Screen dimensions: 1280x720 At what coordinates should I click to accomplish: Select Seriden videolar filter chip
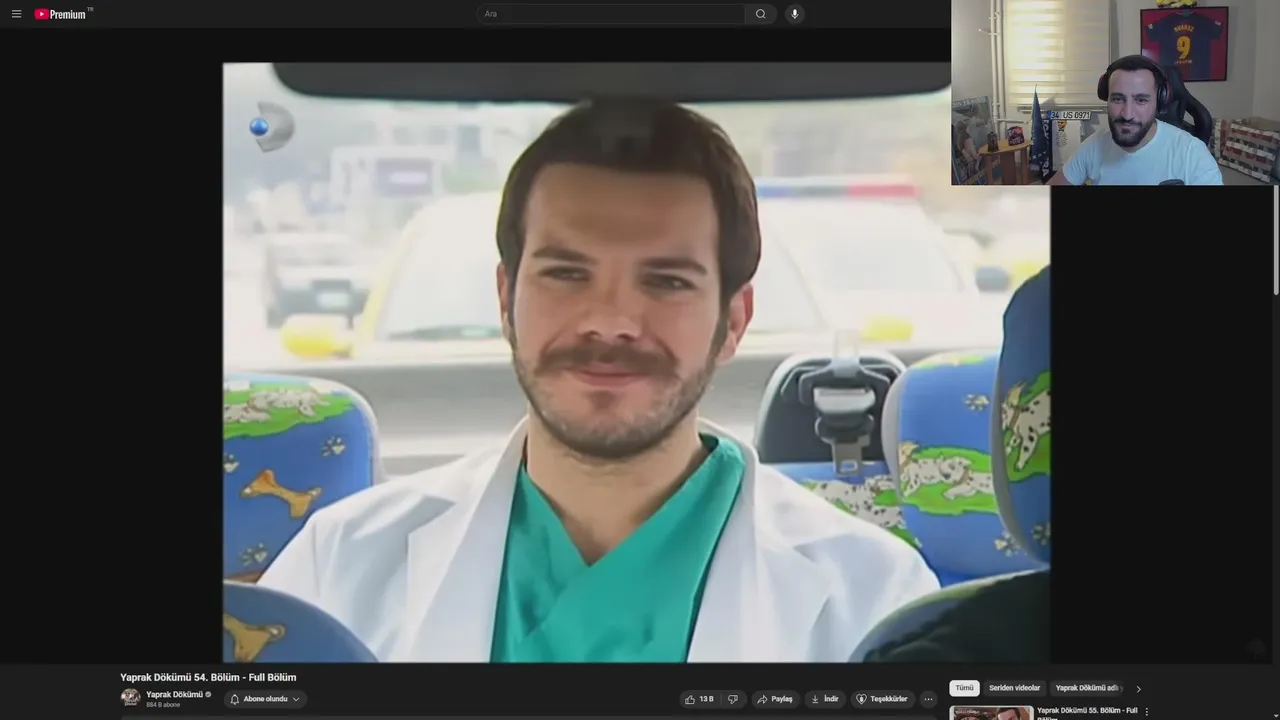(1014, 688)
